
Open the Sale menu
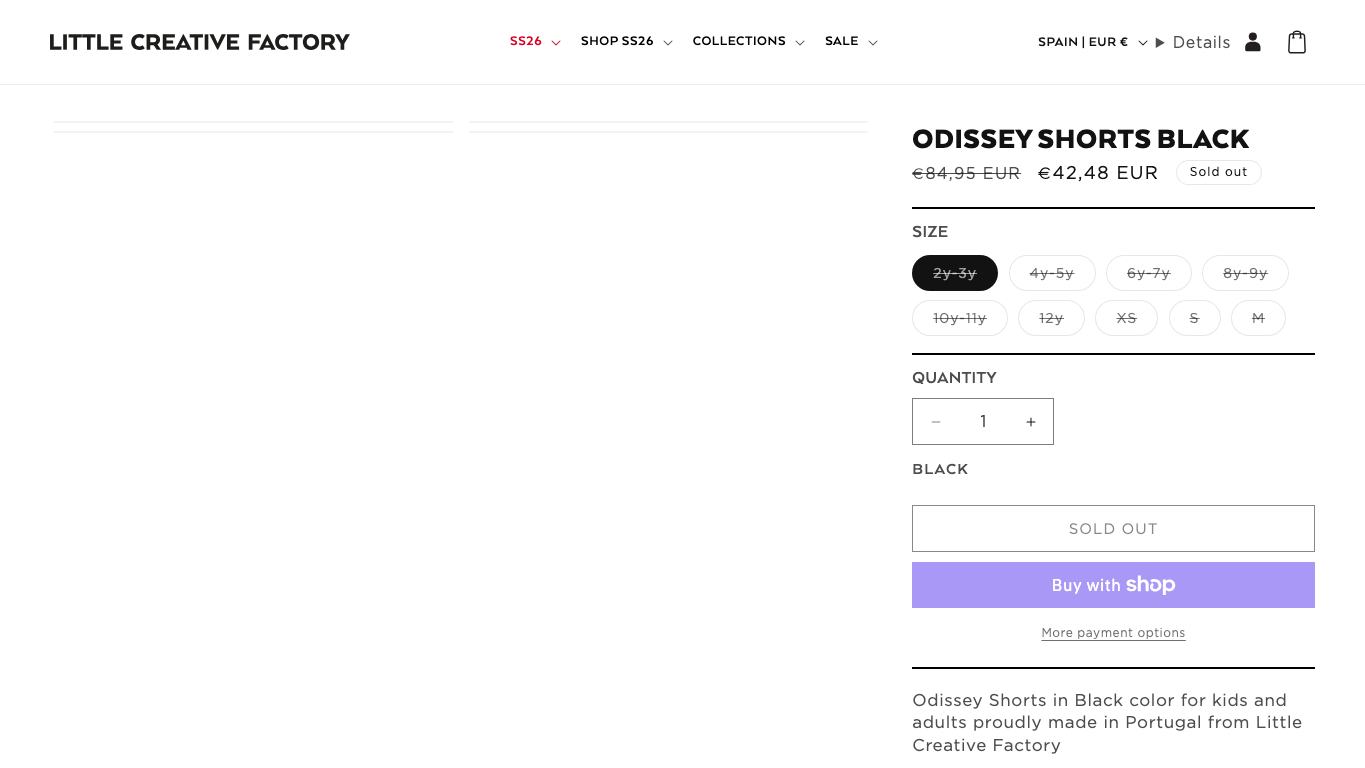(851, 42)
